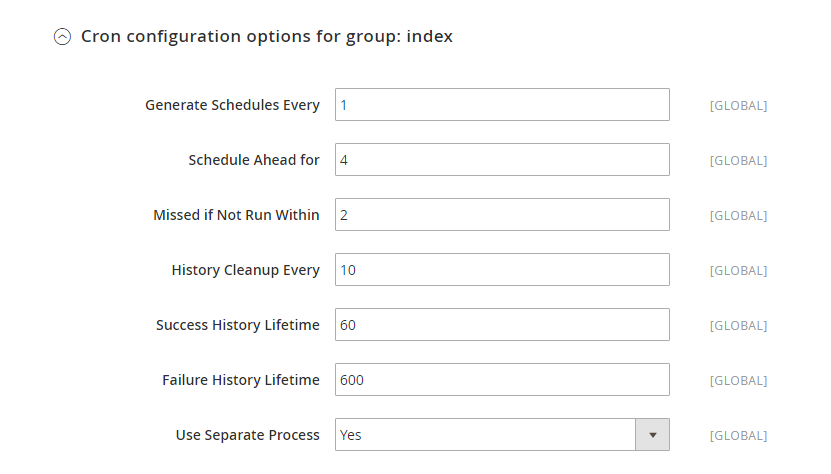Click the Success History Lifetime input box

(502, 324)
